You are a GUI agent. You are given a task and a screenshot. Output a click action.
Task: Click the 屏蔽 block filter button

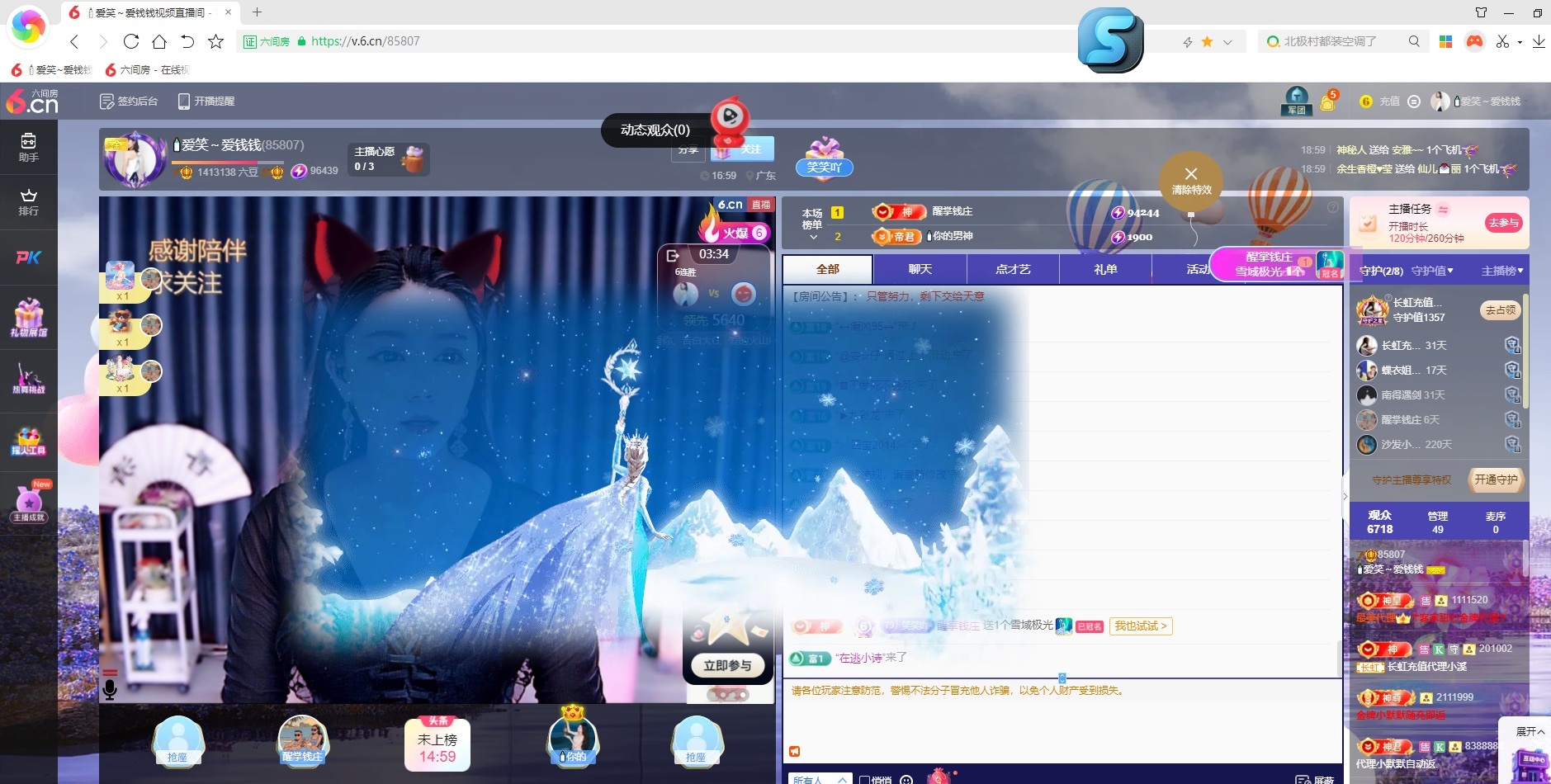tap(1316, 780)
